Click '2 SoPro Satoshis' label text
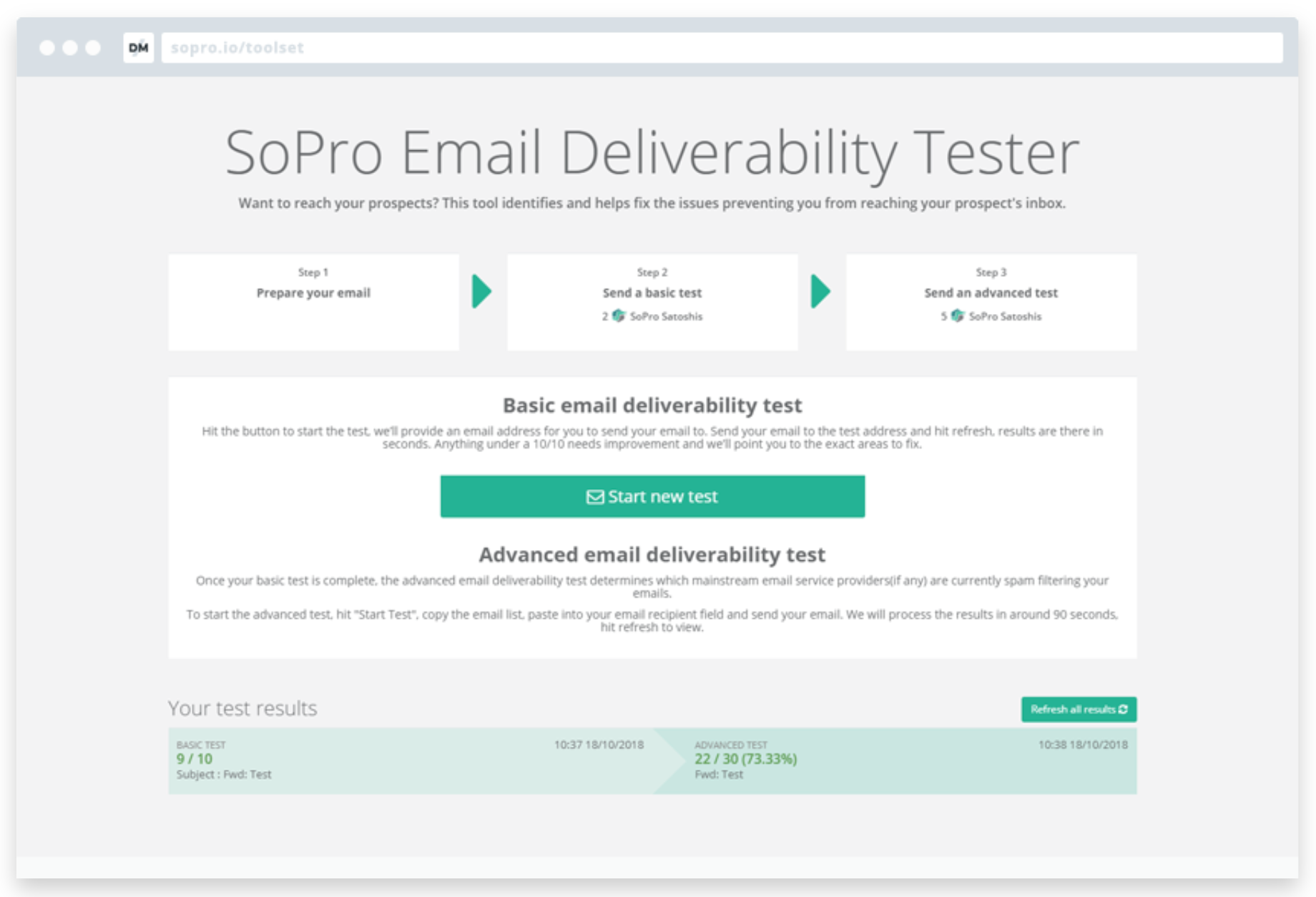Image resolution: width=1316 pixels, height=897 pixels. pyautogui.click(x=652, y=316)
